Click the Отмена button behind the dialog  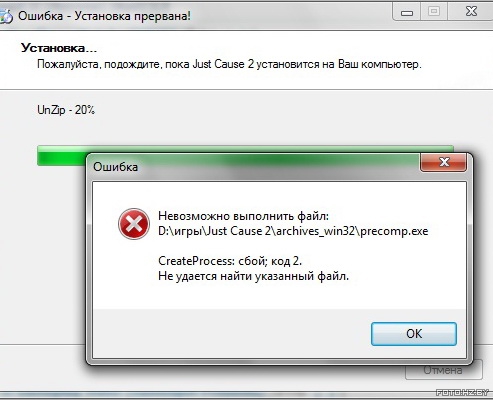(443, 370)
